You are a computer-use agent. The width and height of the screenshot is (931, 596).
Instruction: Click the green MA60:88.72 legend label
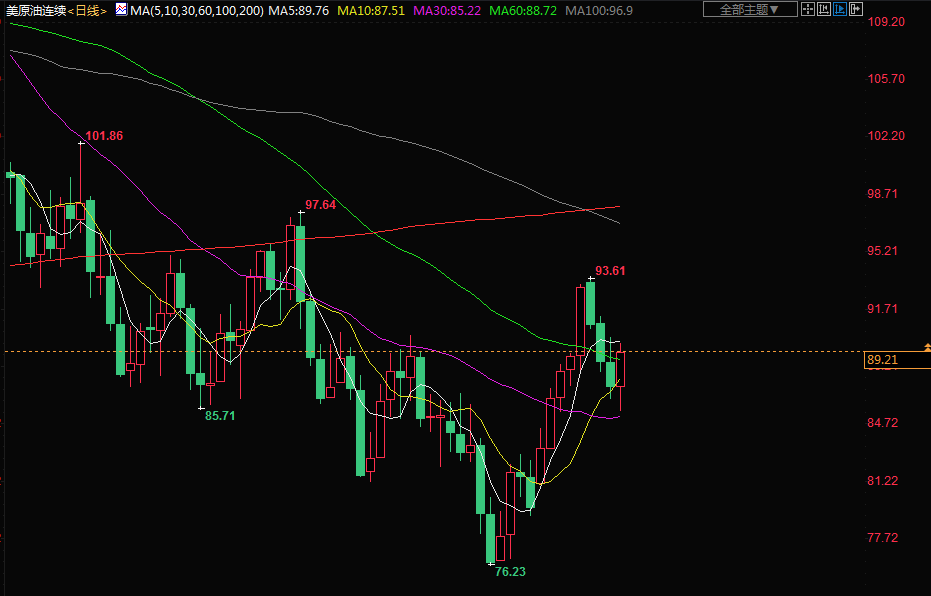point(522,10)
